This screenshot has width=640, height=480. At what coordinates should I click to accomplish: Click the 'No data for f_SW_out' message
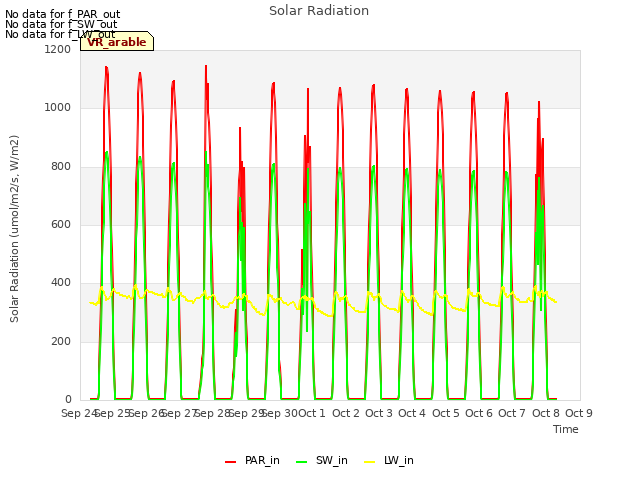point(61,24)
